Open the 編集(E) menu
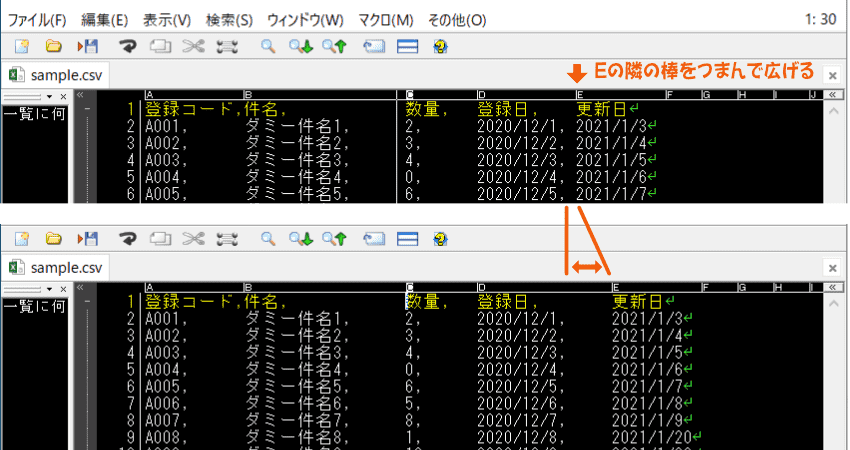Image resolution: width=850 pixels, height=450 pixels. point(105,20)
